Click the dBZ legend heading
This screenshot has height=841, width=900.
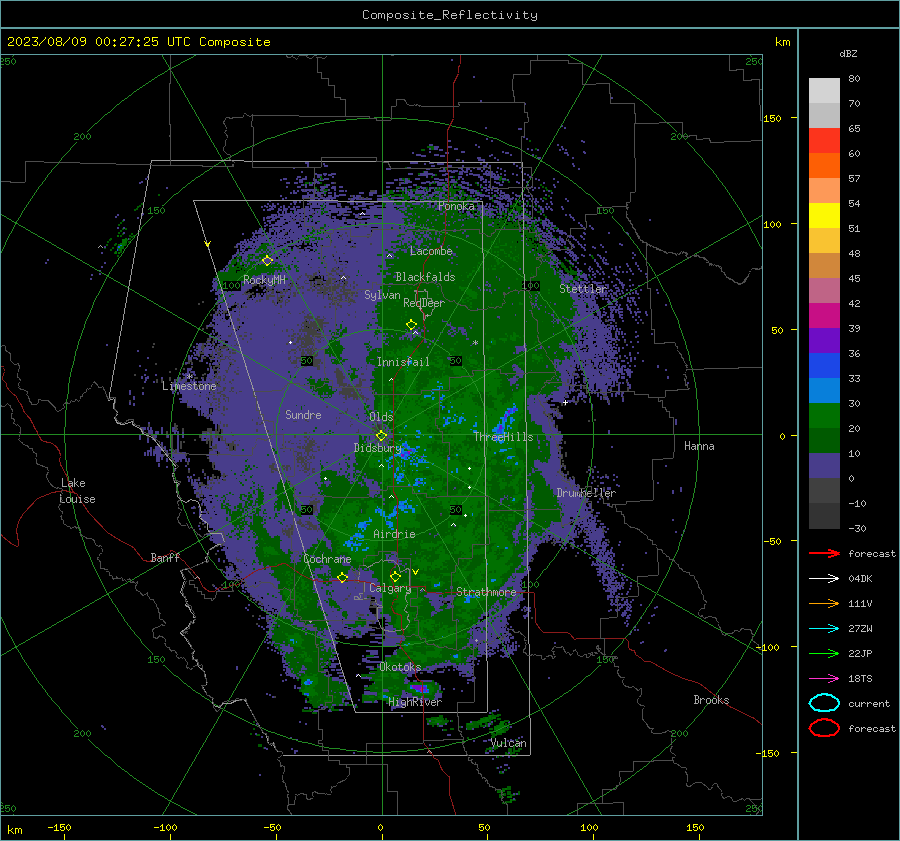[x=848, y=54]
